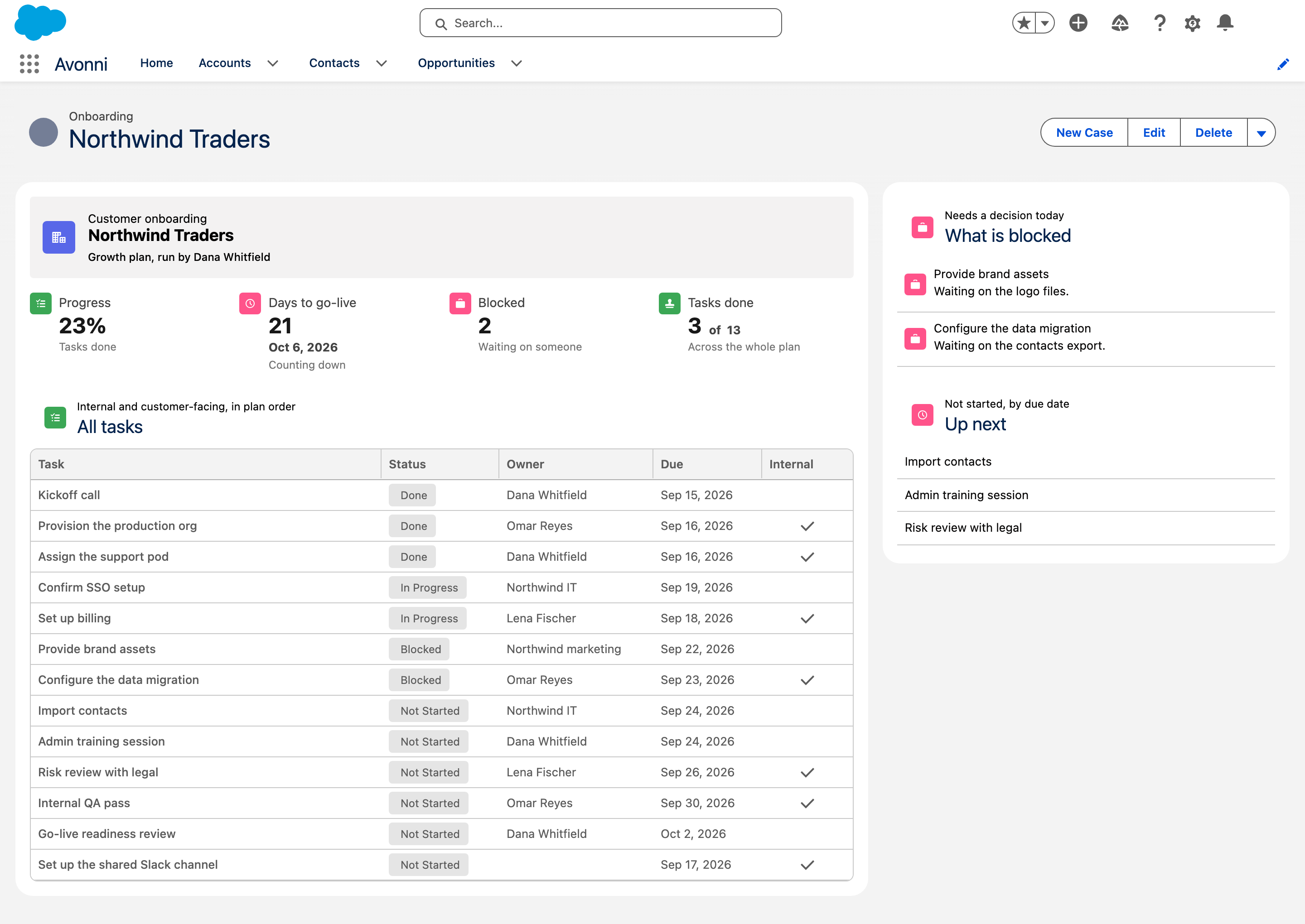Screen dimensions: 1305x924
Task: Click the green Progress metric icon
Action: click(x=40, y=303)
